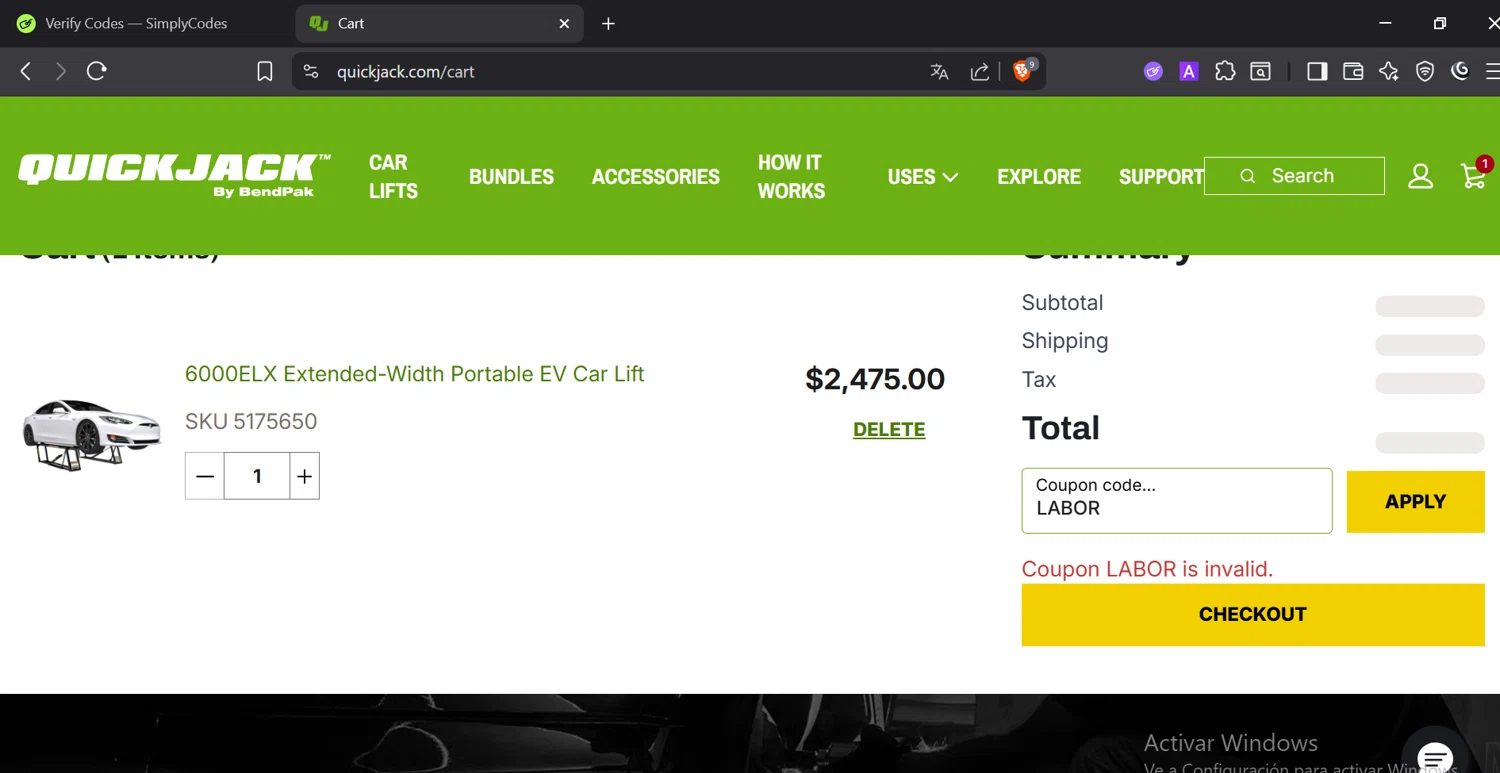Screen dimensions: 1500x773
Task: Click the crescent swirl toolbar icon
Action: click(x=1460, y=71)
